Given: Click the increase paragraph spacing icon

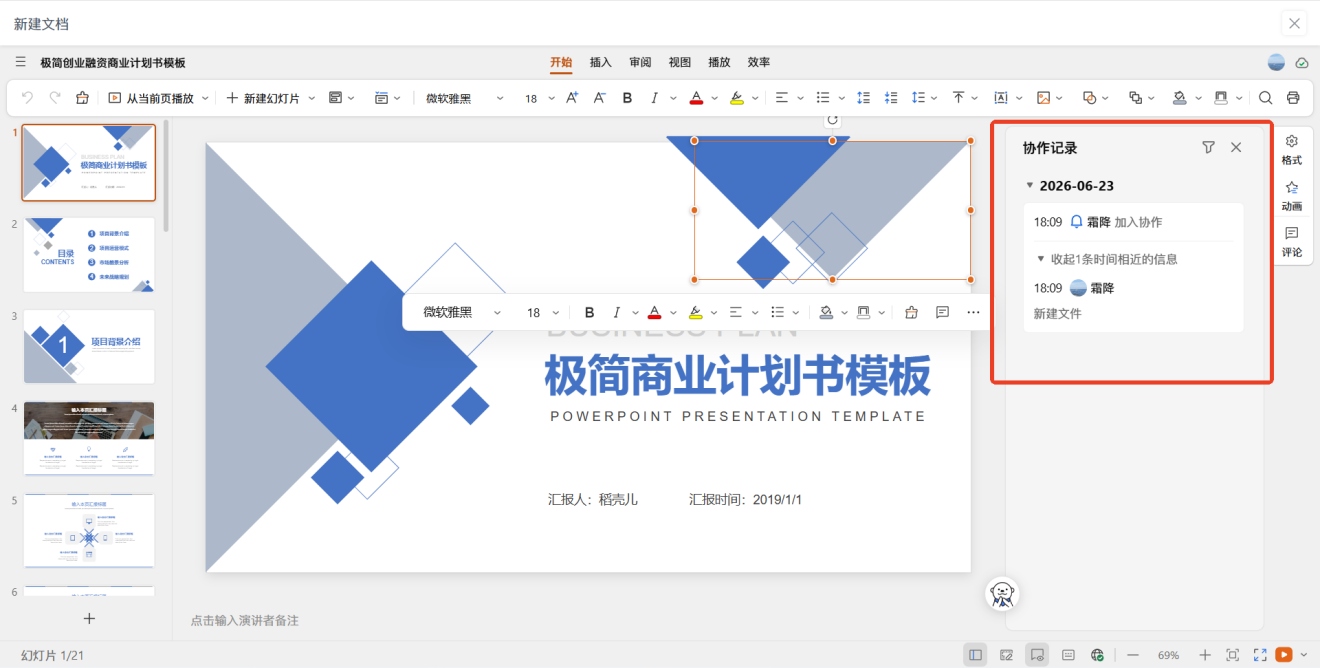Looking at the screenshot, I should 864,98.
